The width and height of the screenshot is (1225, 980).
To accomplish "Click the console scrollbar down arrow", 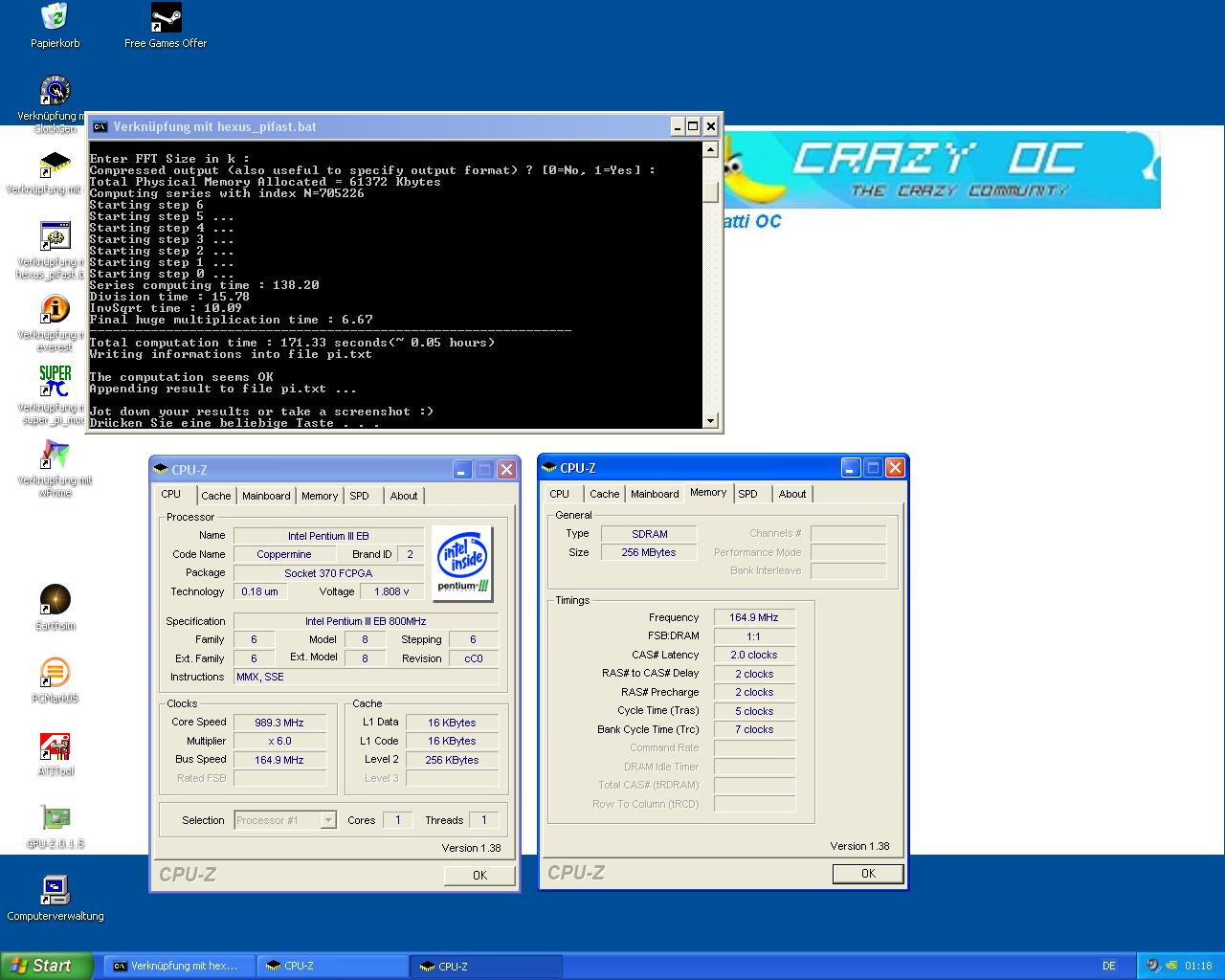I will click(x=710, y=420).
